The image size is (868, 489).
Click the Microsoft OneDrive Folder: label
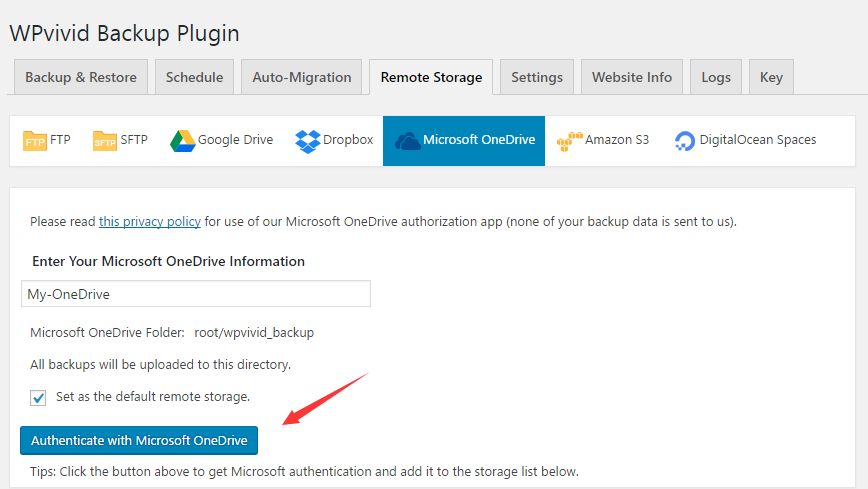107,333
